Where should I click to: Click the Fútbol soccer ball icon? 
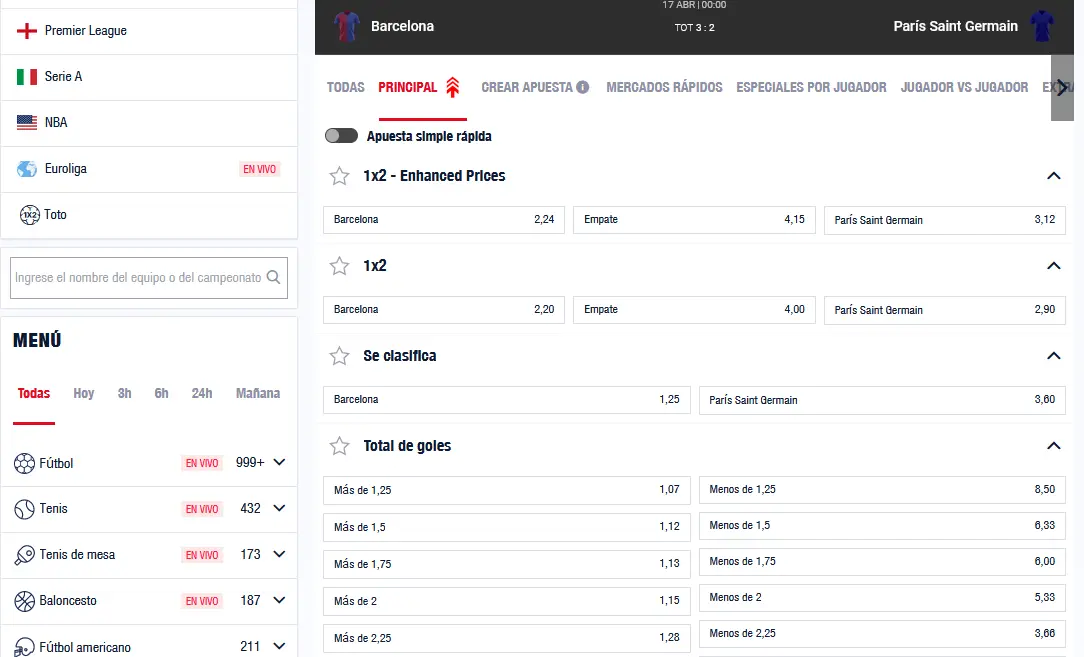coord(24,463)
